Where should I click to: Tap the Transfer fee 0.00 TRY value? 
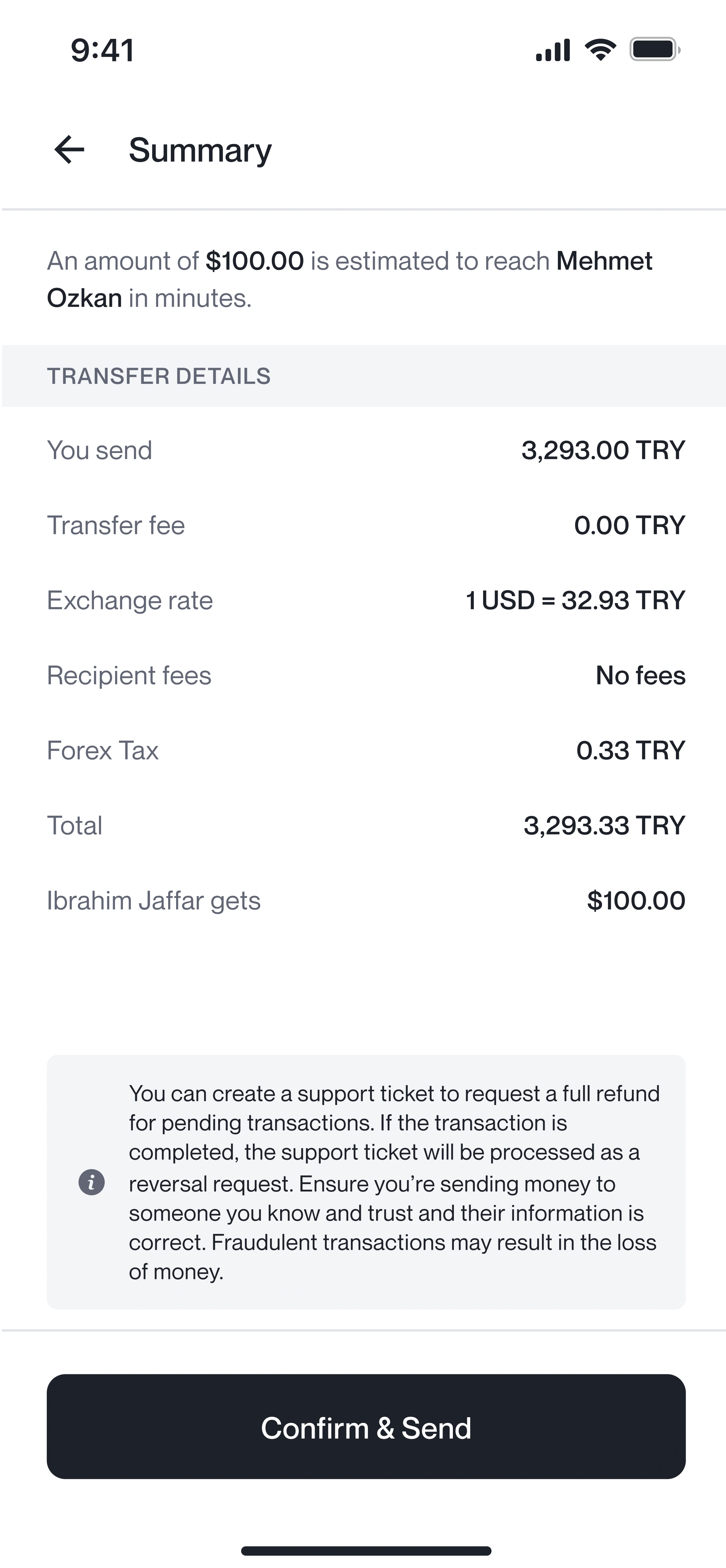pos(629,525)
